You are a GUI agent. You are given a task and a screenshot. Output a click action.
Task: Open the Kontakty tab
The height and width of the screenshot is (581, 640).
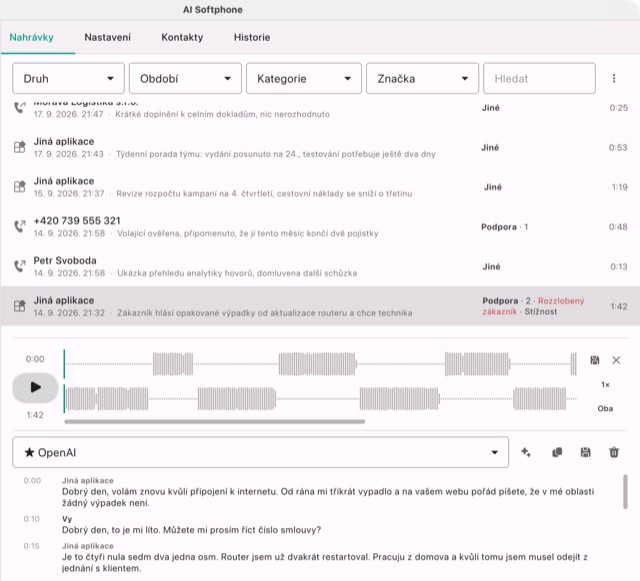click(x=182, y=37)
